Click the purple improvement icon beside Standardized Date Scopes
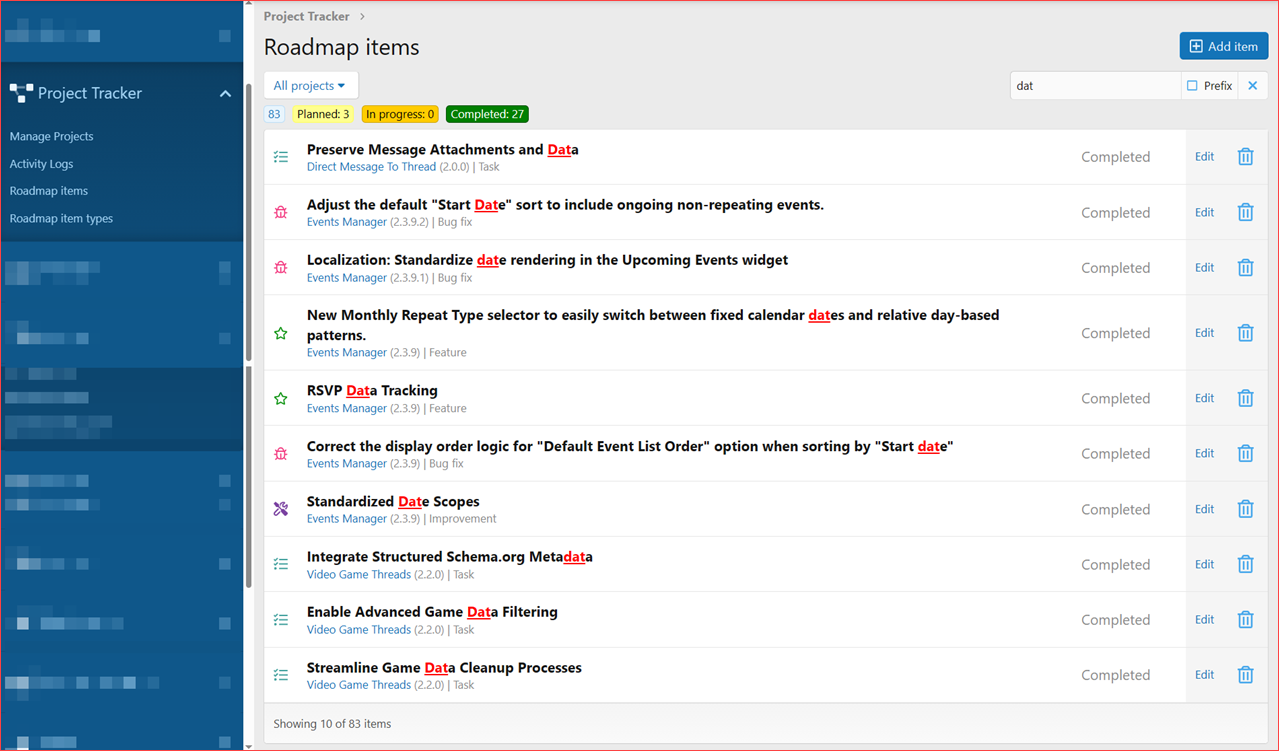The image size is (1279, 751). [x=281, y=508]
